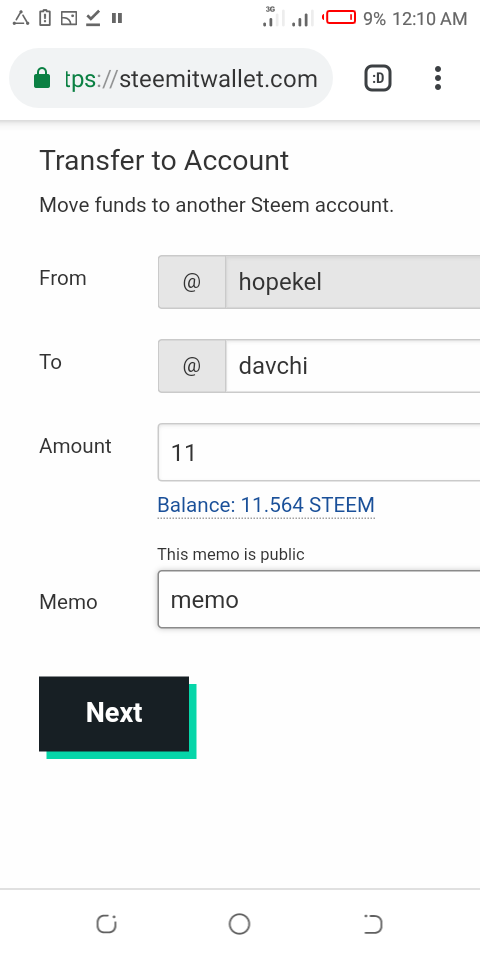
Task: Click the Next button
Action: click(114, 714)
